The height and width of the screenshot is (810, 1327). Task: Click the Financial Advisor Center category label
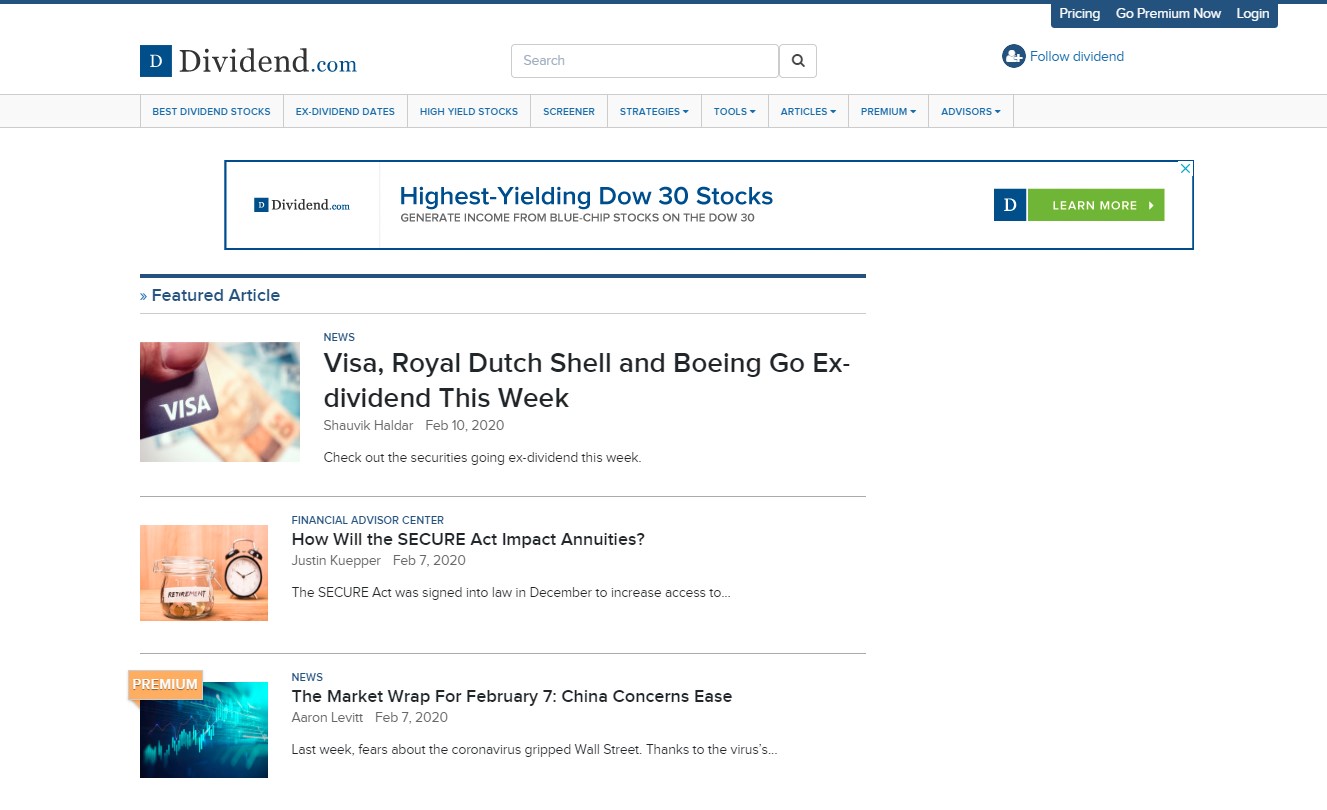pos(368,520)
